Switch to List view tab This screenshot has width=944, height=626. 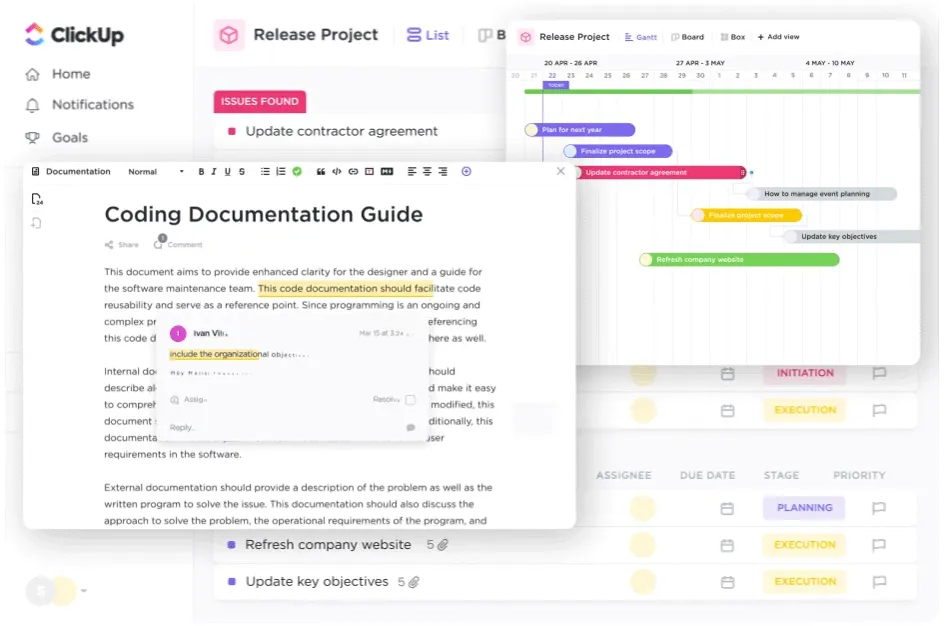(x=428, y=35)
